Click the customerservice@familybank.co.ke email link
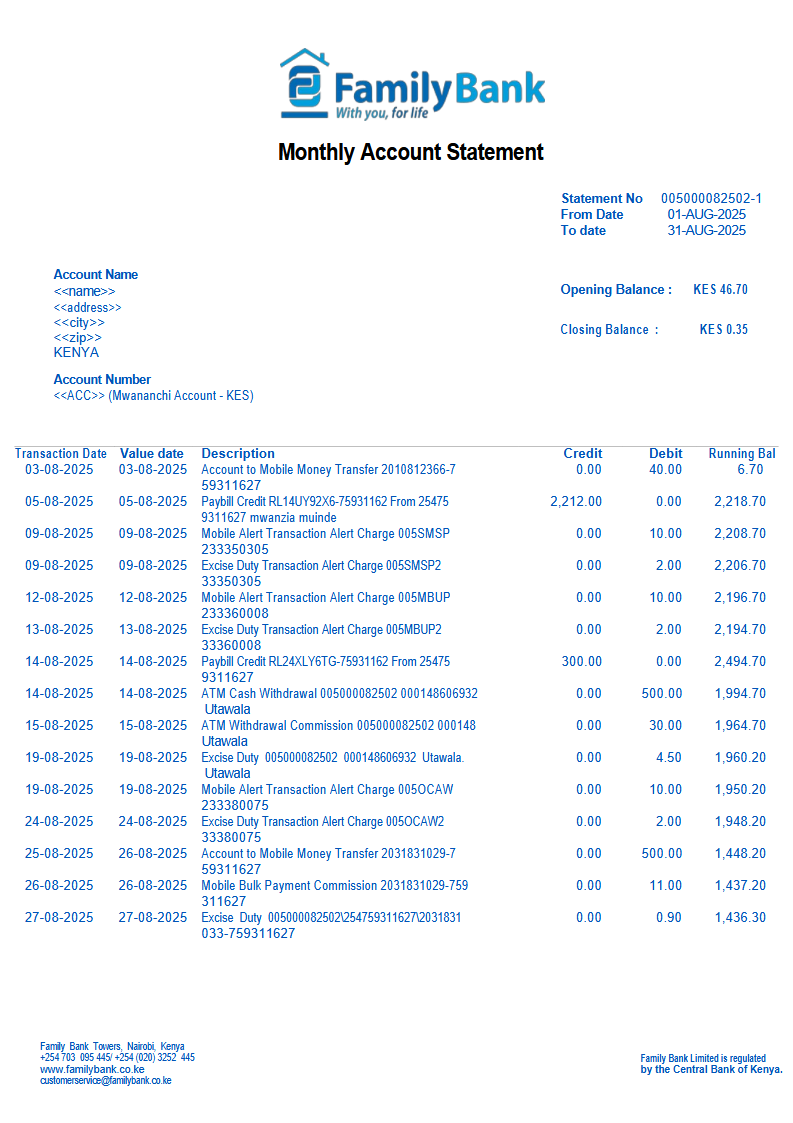Screen dimensions: 793x1123 click(105, 1081)
